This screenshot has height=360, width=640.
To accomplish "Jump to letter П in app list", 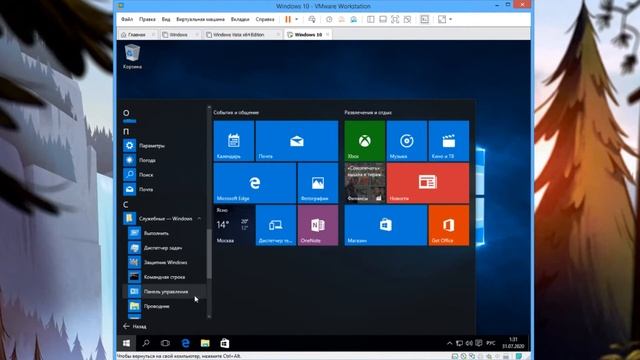I will (126, 131).
